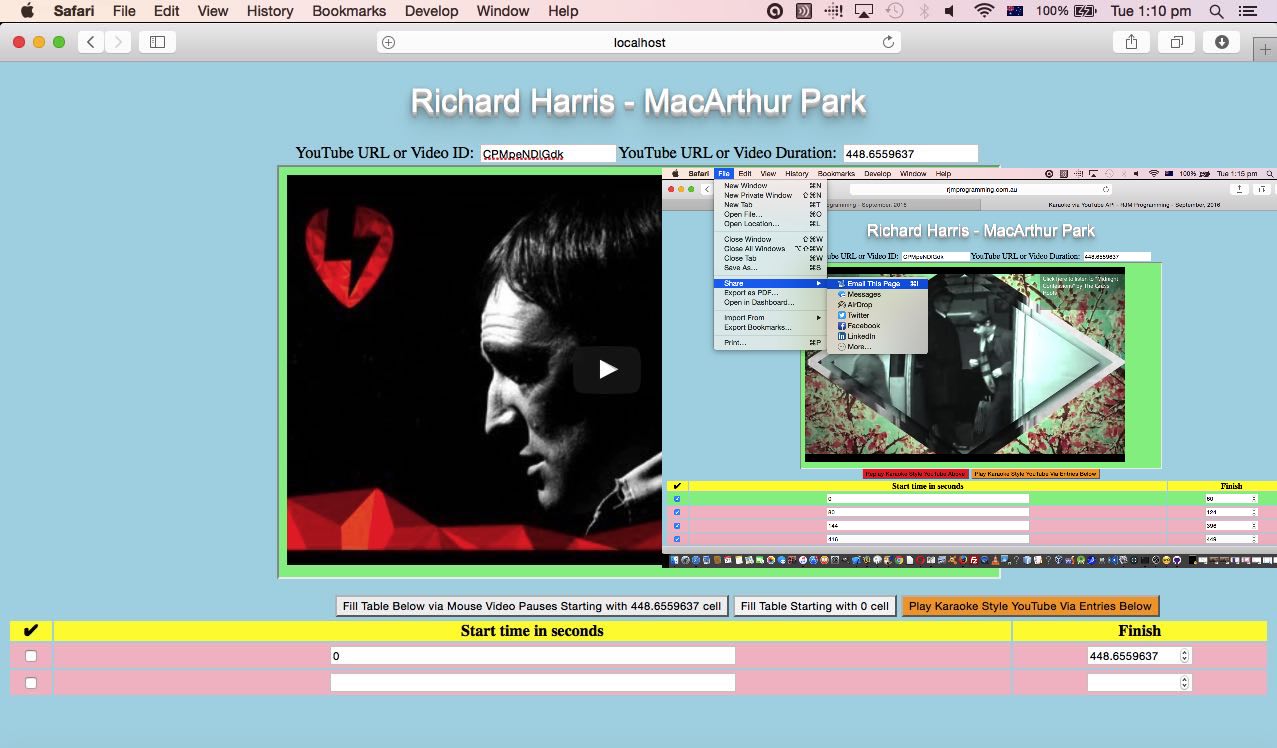This screenshot has width=1277, height=748.
Task: Show all open tabs overview
Action: [1177, 42]
